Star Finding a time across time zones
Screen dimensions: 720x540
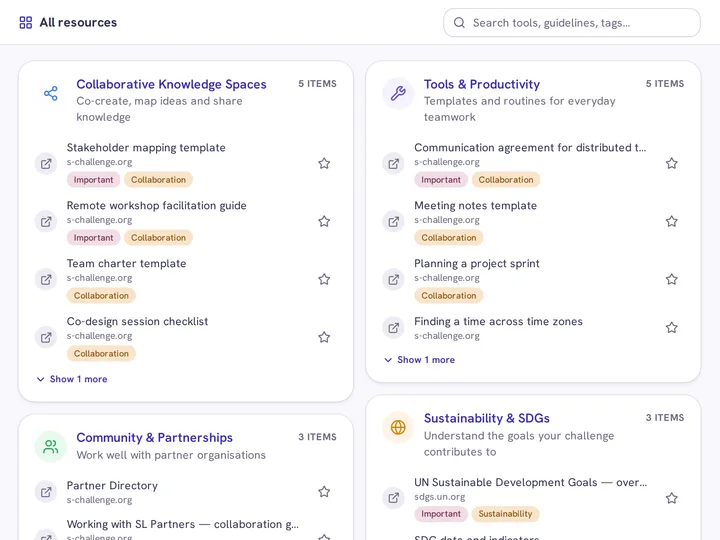click(672, 328)
